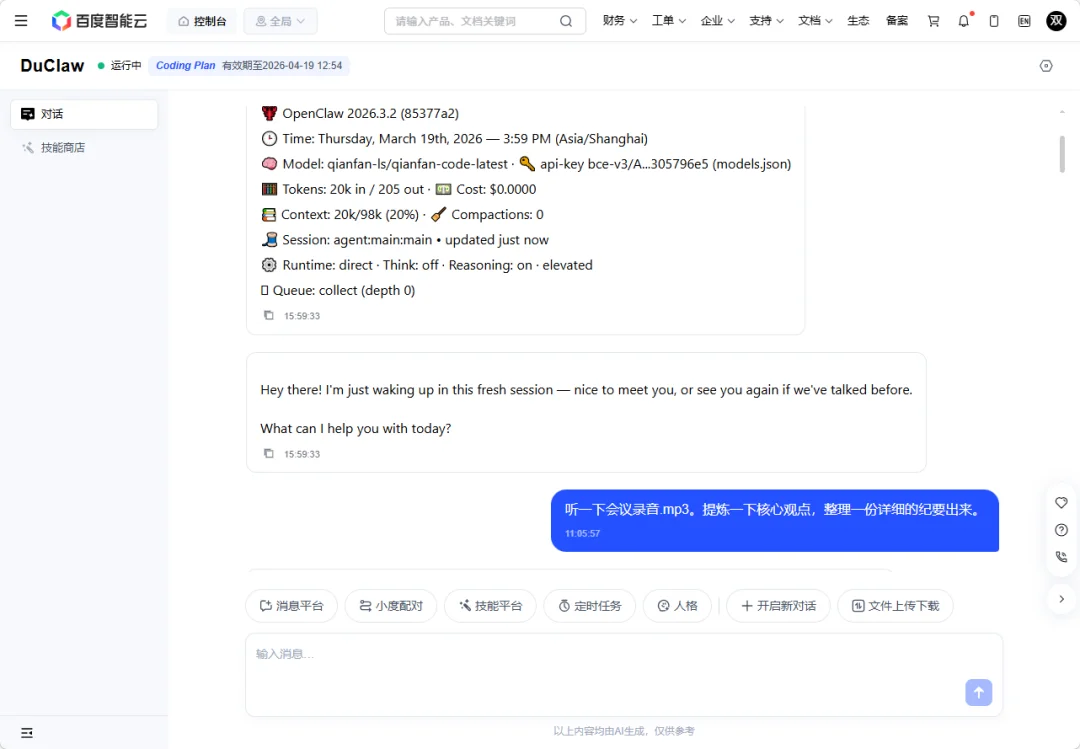Click the send message arrow button
1080x749 pixels.
978,692
